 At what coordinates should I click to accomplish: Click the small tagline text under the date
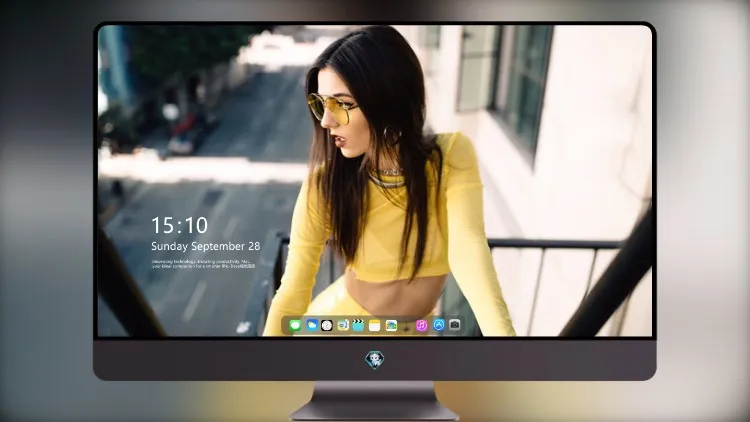point(203,264)
